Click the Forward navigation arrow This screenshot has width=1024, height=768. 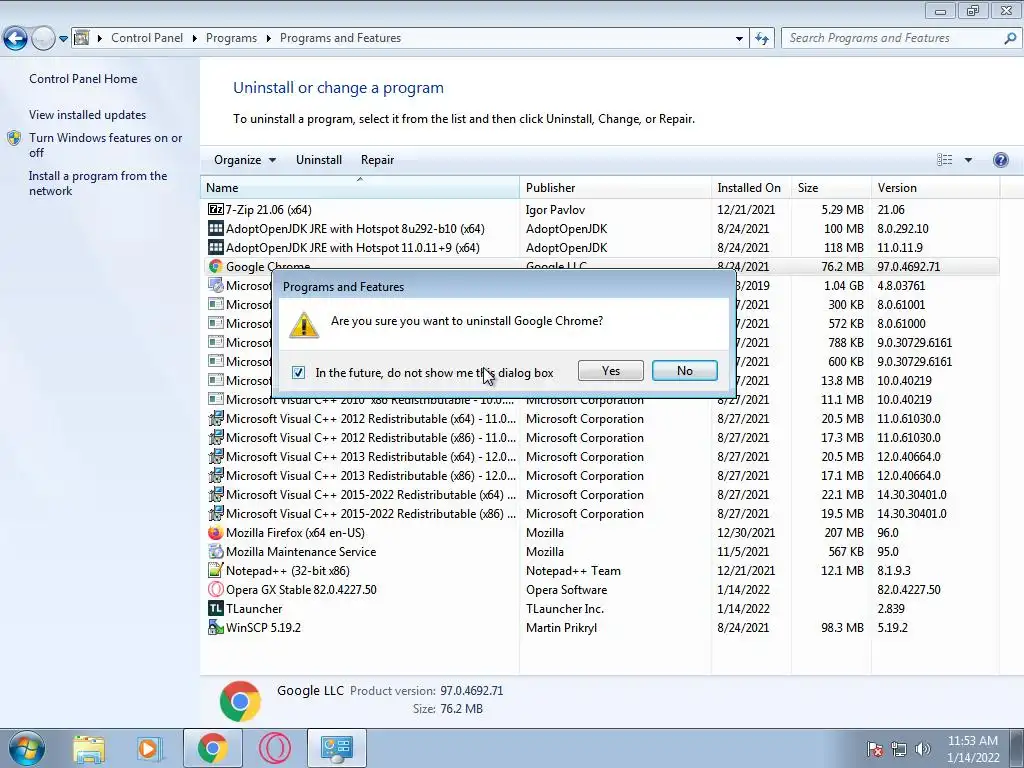tap(43, 39)
